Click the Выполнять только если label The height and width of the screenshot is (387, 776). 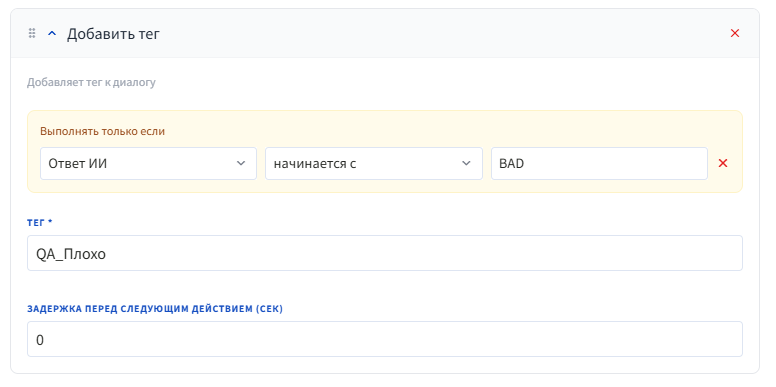click(x=102, y=132)
